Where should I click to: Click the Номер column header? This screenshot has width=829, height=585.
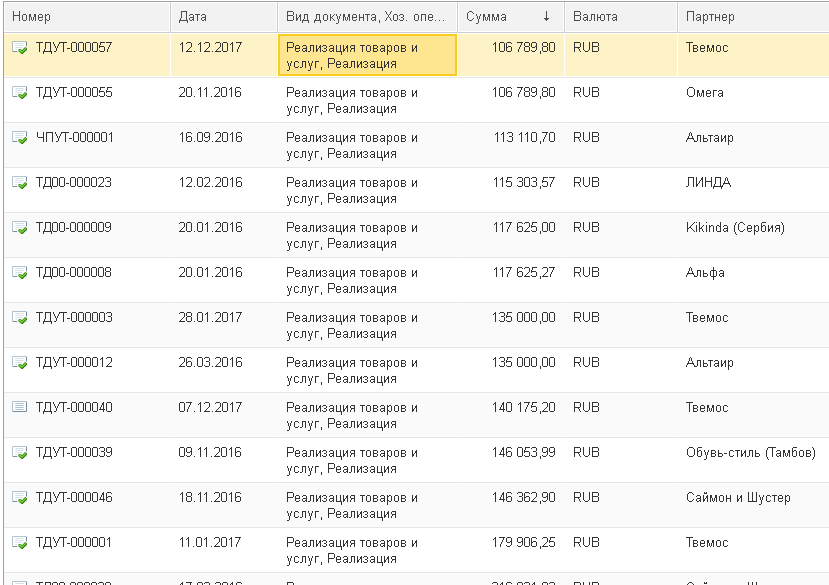[x=31, y=17]
